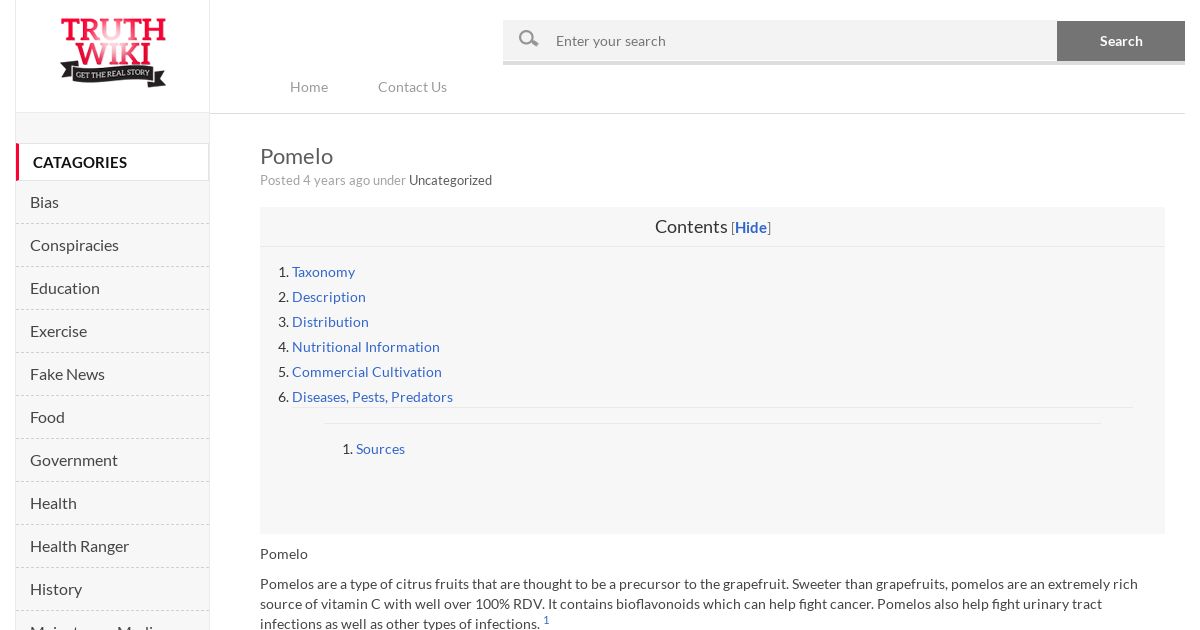Image resolution: width=1200 pixels, height=630 pixels.
Task: Jump to the Description section
Action: pos(329,297)
